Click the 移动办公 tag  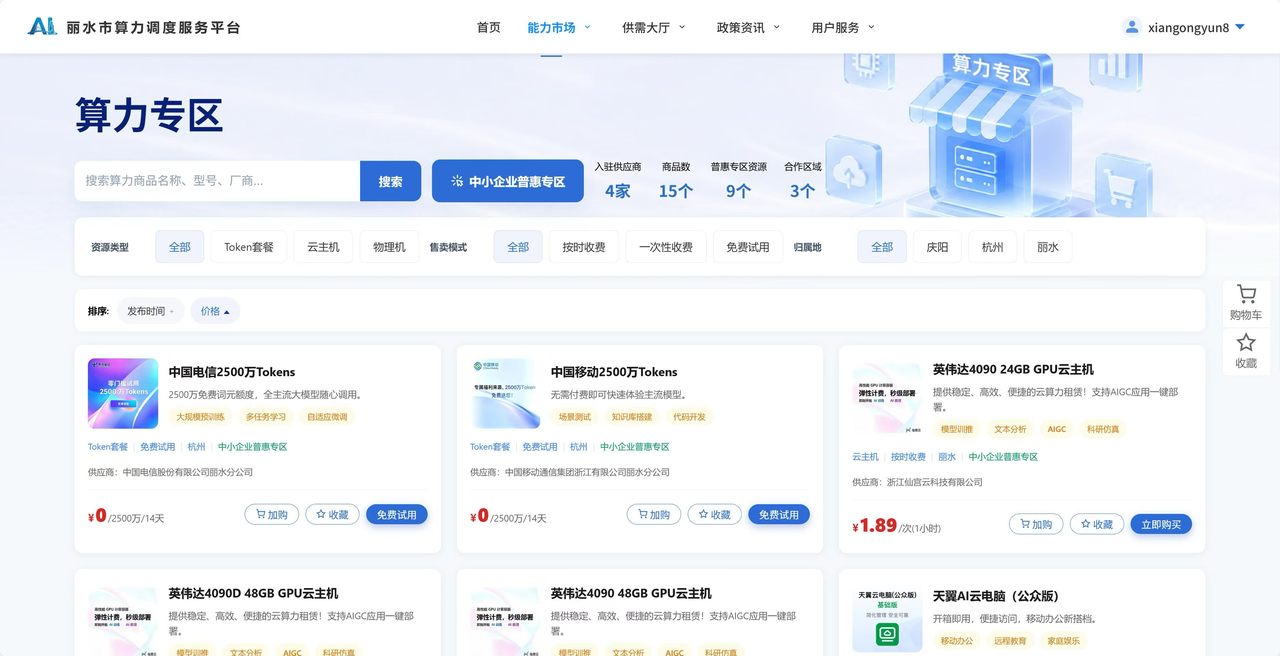957,641
